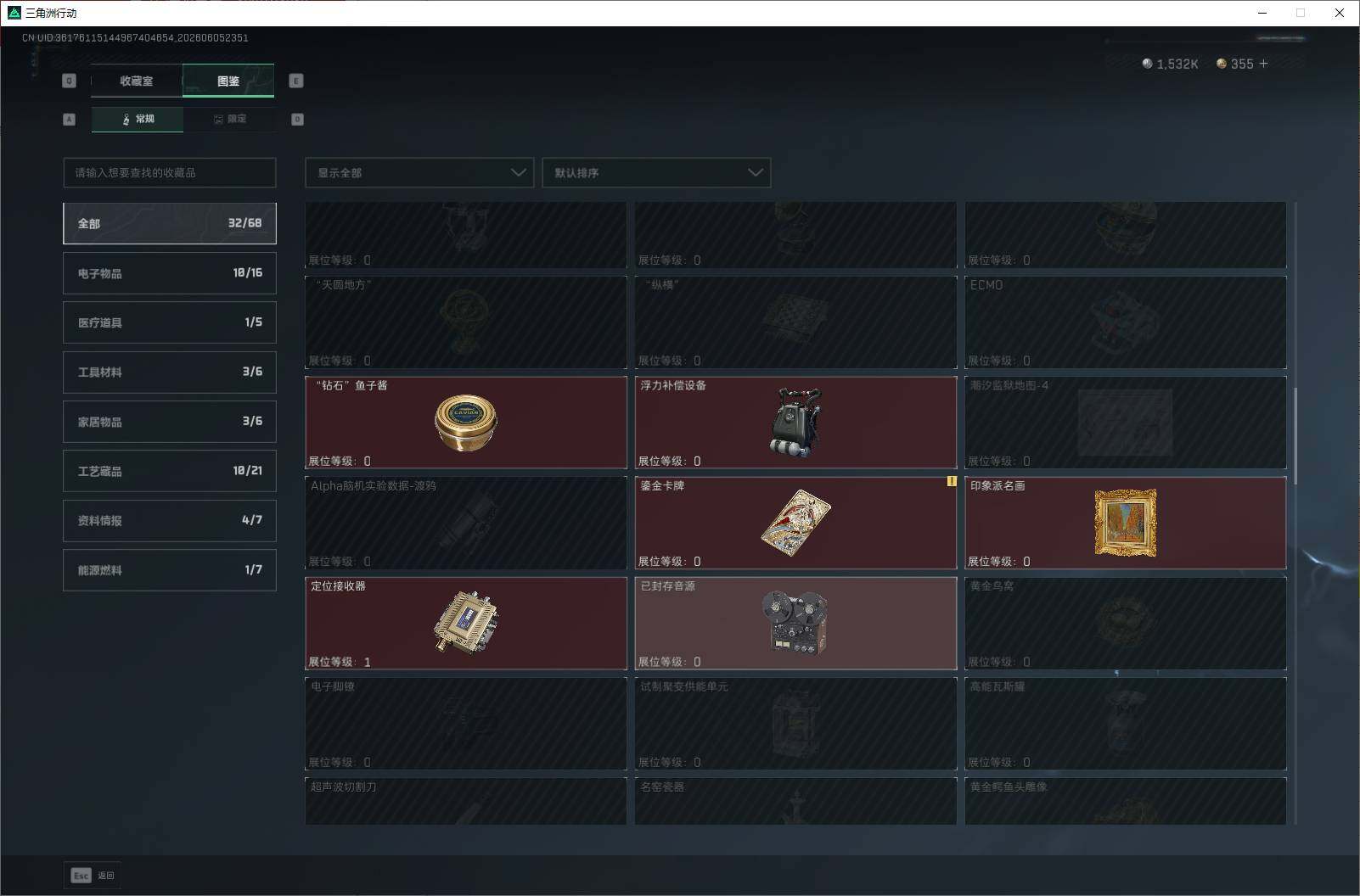The width and height of the screenshot is (1360, 896).
Task: Open the 鎏金卡牌 gilded card icon
Action: pos(795,523)
